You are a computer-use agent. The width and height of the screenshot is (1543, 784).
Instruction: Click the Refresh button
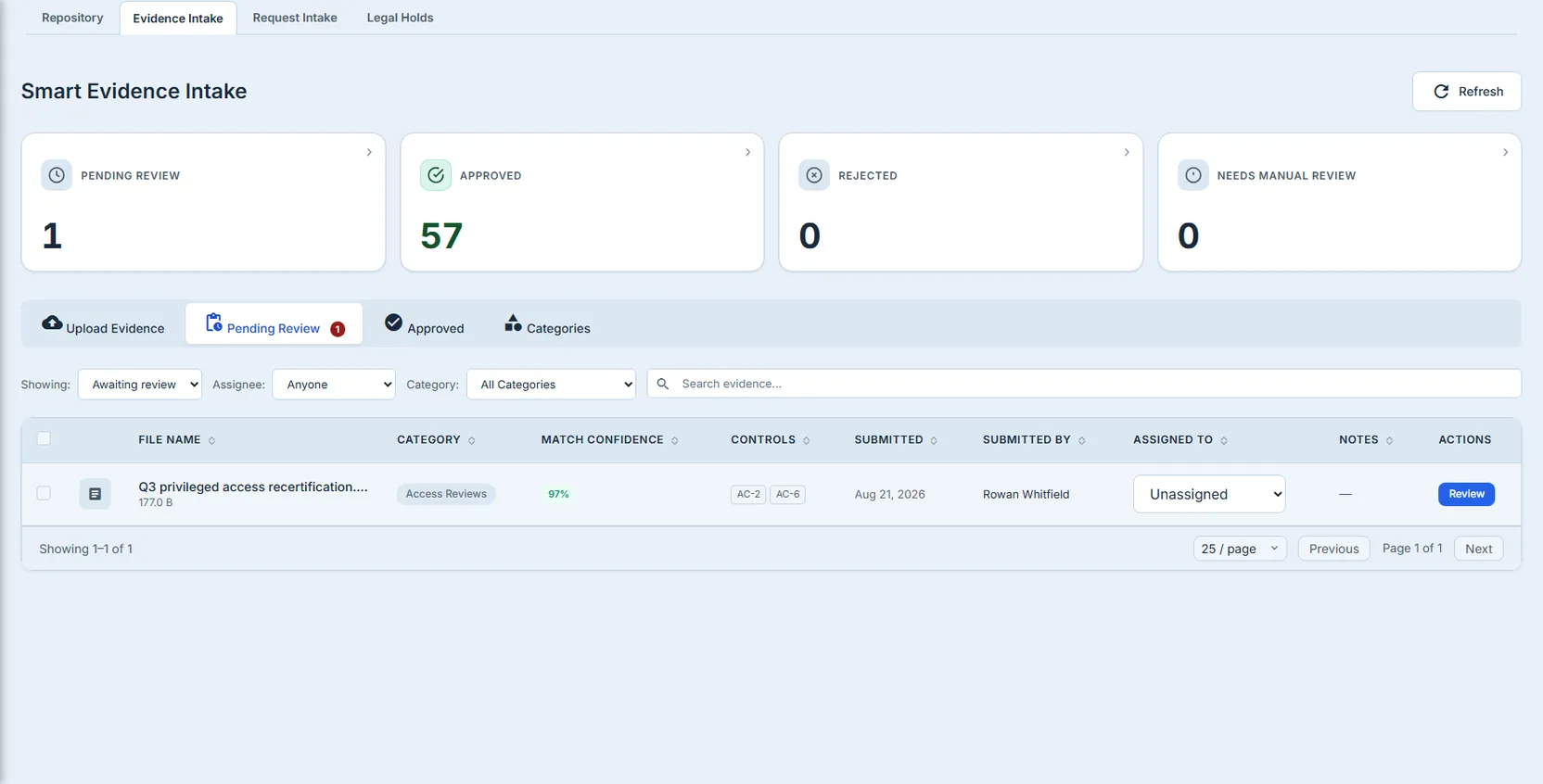click(1467, 91)
